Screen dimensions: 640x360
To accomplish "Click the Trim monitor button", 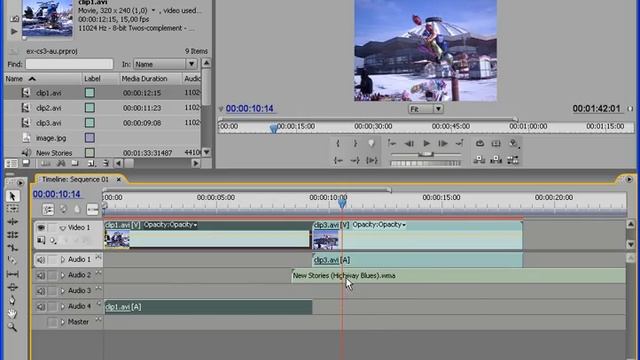I will click(x=513, y=160).
